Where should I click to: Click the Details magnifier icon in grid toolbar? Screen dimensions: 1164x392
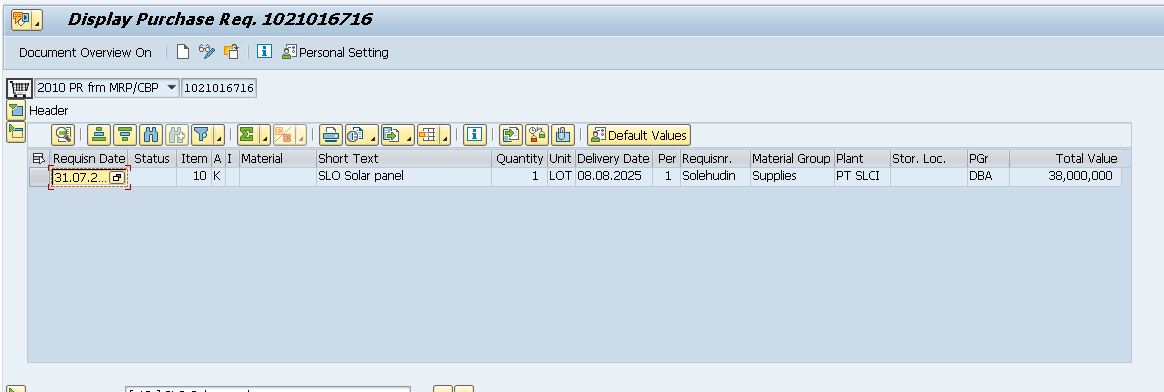(63, 135)
